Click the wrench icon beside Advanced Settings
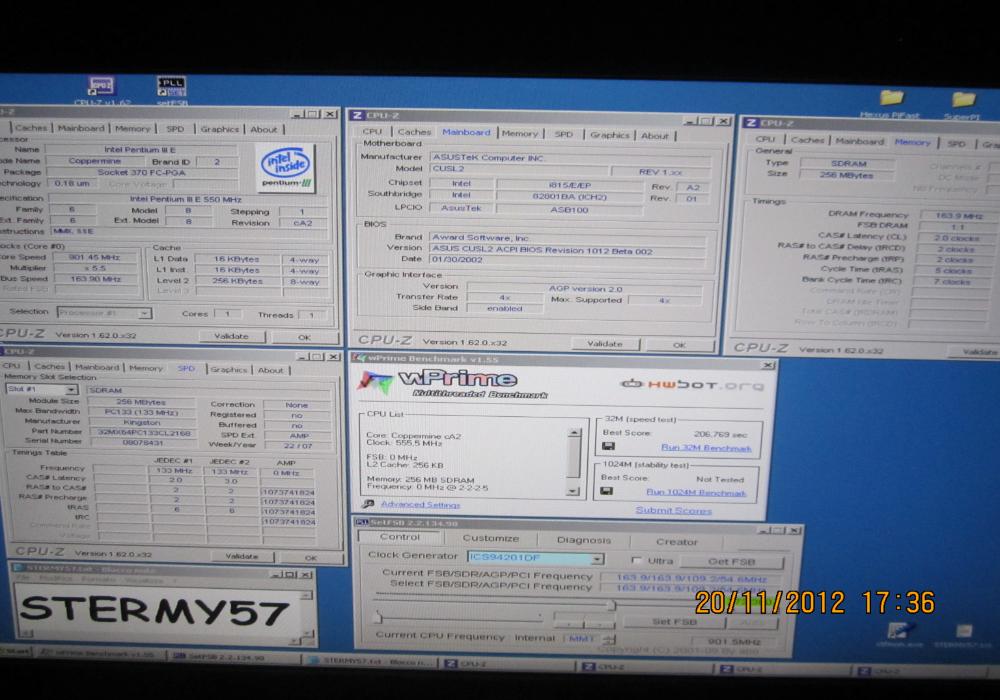The height and width of the screenshot is (700, 1000). point(368,504)
